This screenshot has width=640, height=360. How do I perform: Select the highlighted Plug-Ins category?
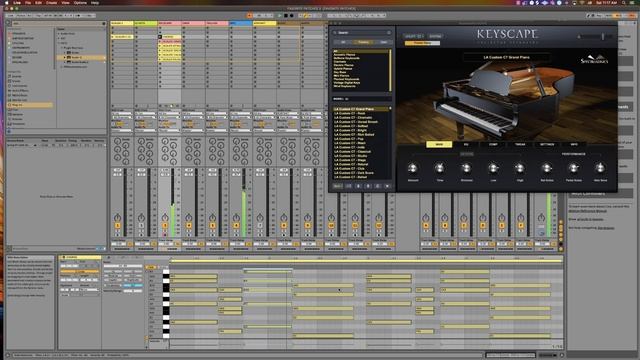click(x=30, y=105)
